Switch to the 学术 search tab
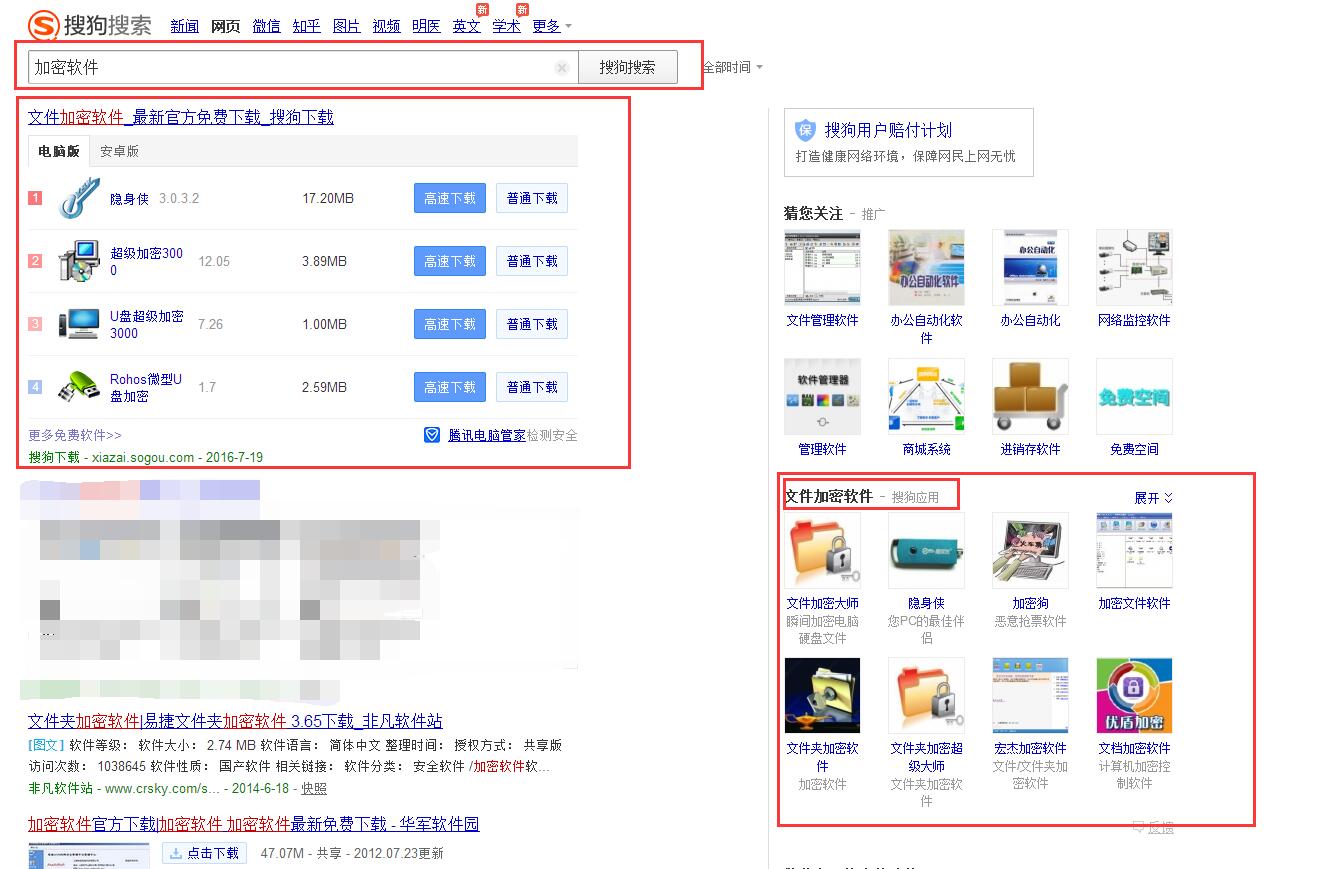 tap(506, 26)
